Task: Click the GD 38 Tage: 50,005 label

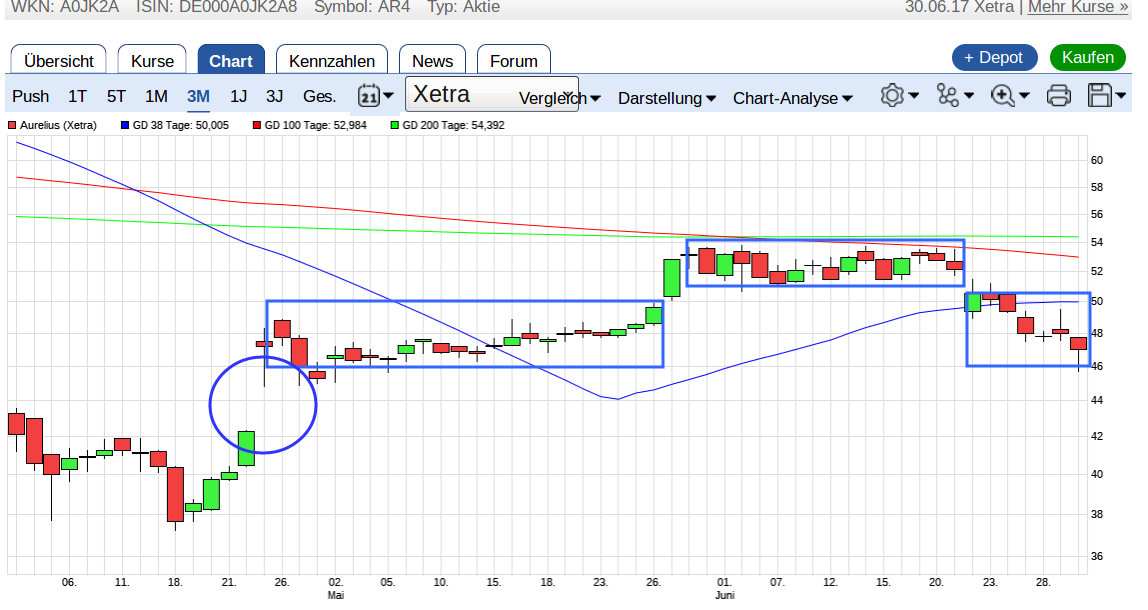Action: tap(180, 125)
